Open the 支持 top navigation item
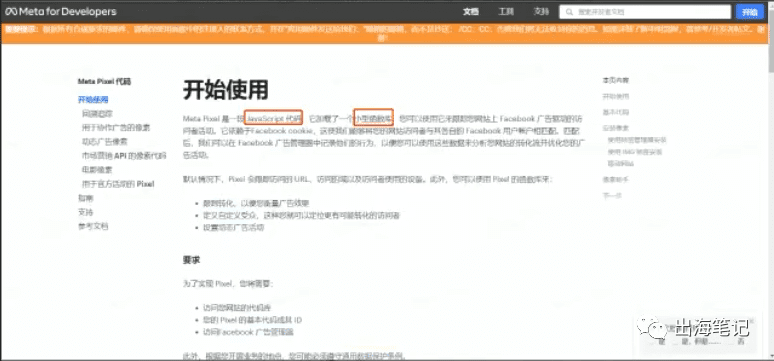This screenshot has width=774, height=361. click(x=542, y=12)
